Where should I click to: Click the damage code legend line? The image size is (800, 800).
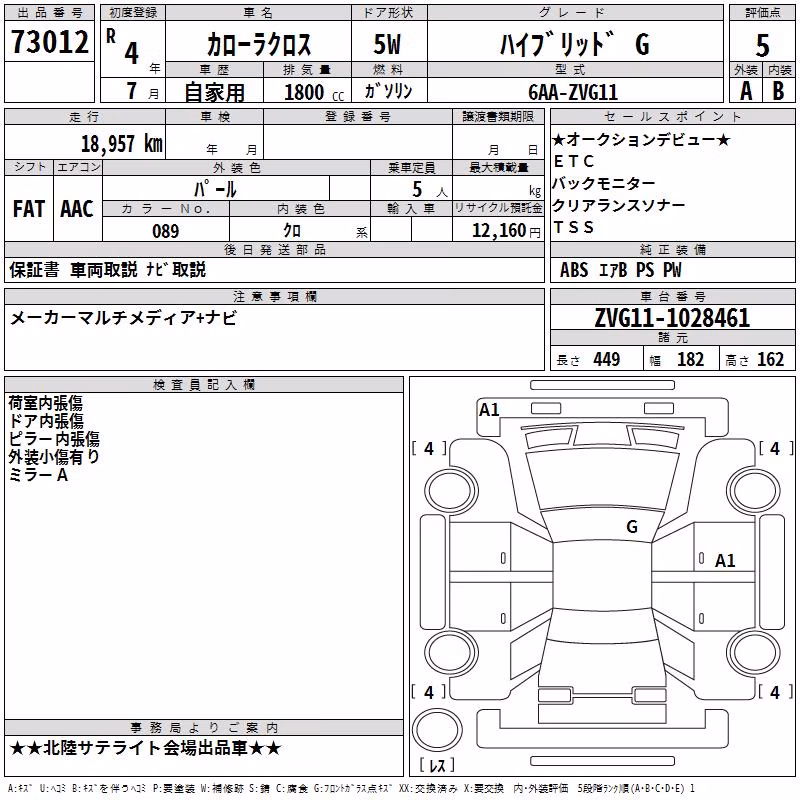(x=351, y=789)
